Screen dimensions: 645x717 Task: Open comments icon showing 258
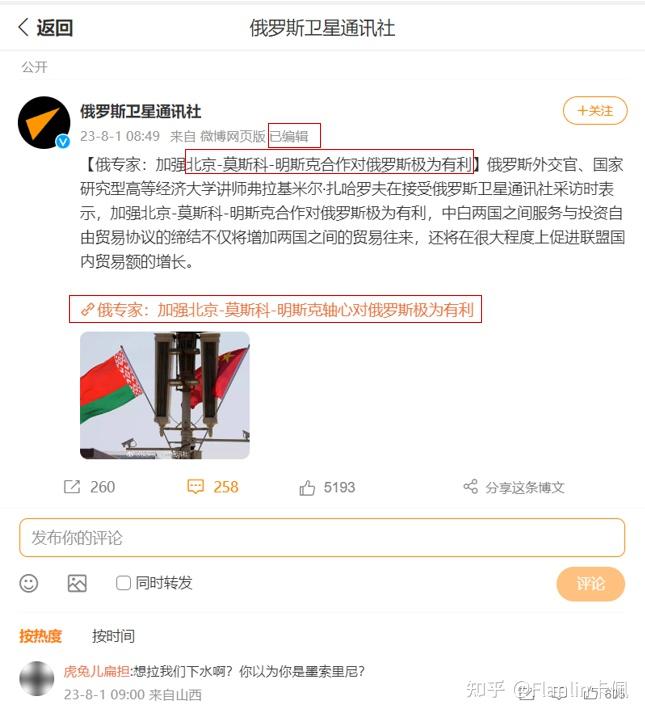pos(196,487)
